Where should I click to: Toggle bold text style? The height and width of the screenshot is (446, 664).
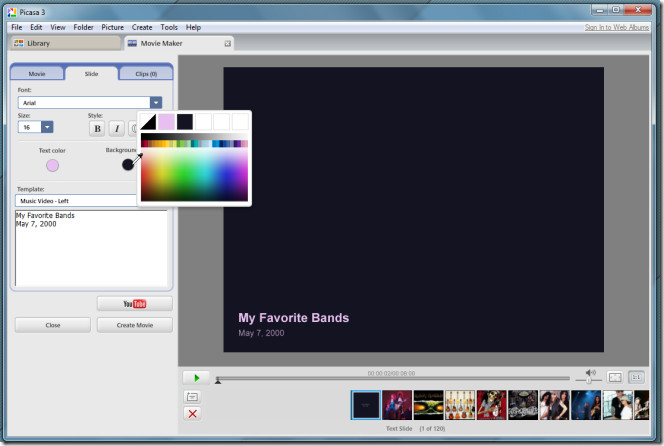97,128
